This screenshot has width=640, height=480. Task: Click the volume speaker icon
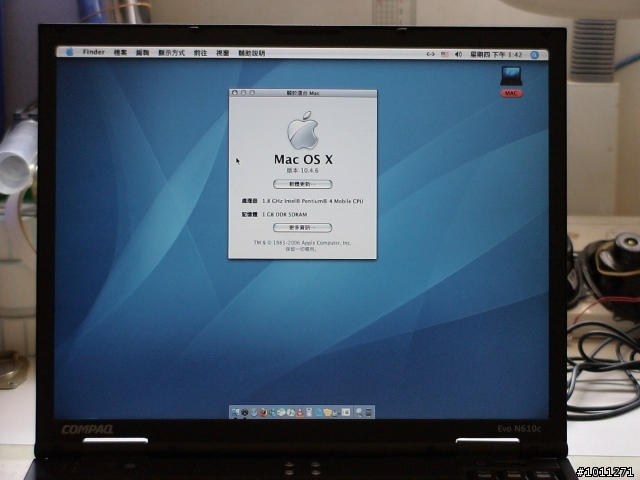(458, 54)
